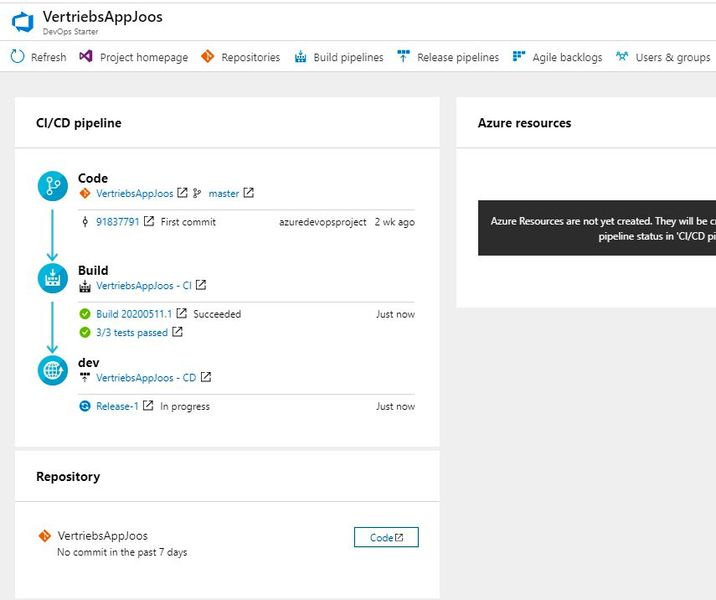Open Users & groups from toolbar
716x600 pixels.
pos(673,57)
